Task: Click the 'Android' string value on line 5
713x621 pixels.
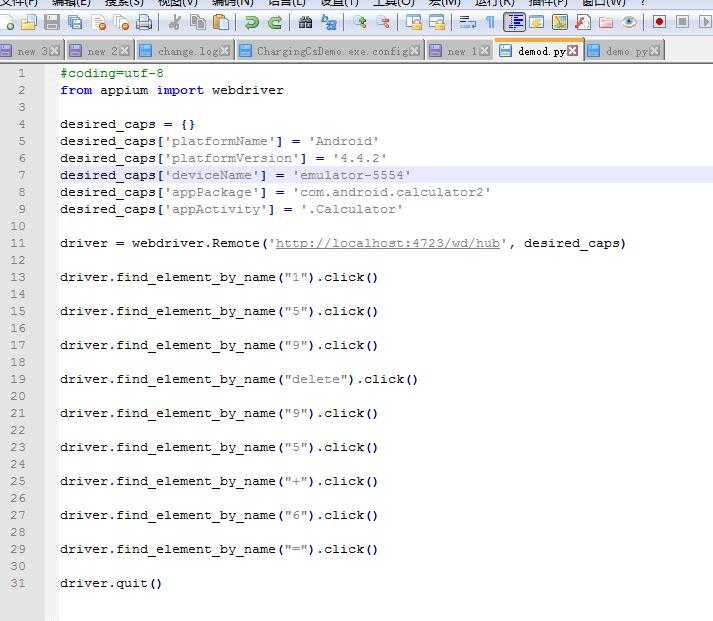Action: click(x=343, y=141)
